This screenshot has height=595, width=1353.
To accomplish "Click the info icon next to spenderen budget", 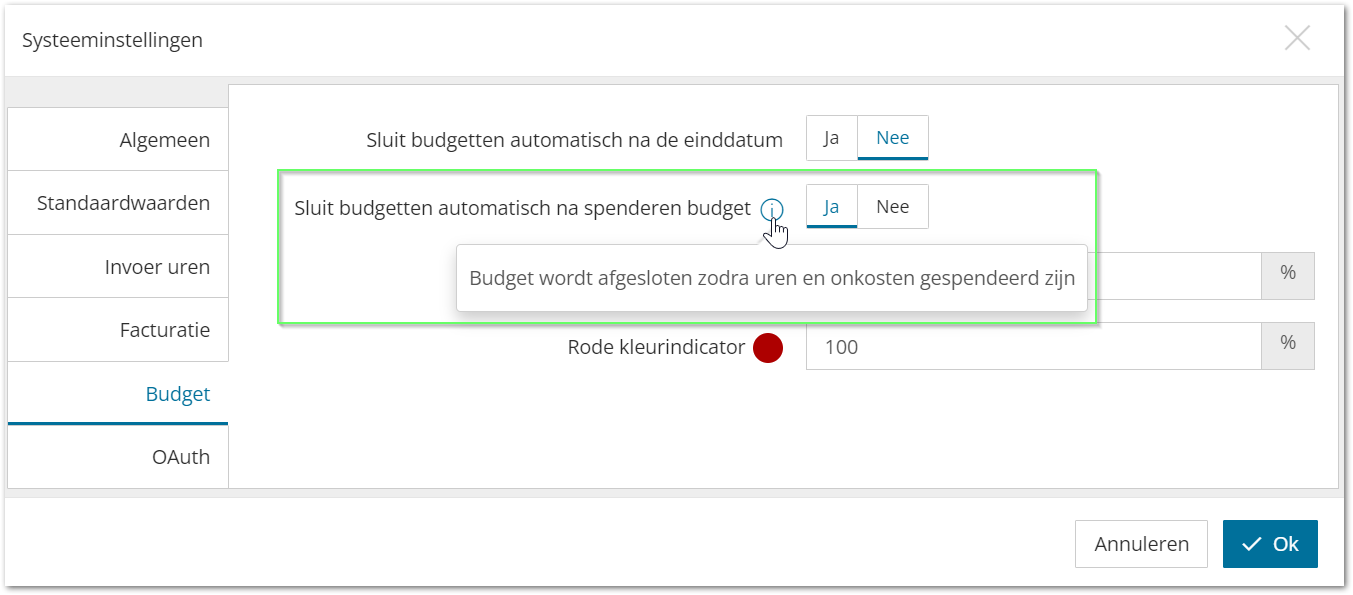I will pos(771,209).
